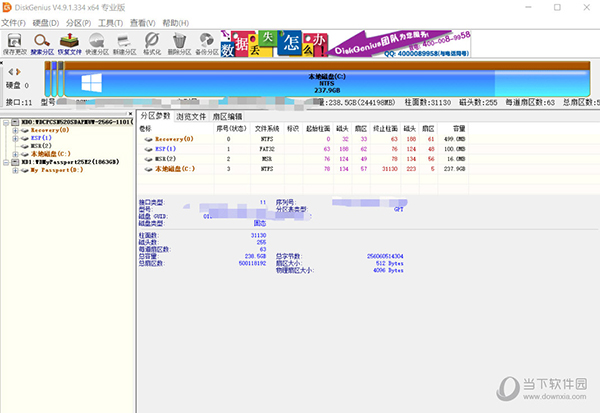Image resolution: width=600 pixels, height=413 pixels.
Task: Expand the My Passport(D:) tree node
Action: click(16, 169)
